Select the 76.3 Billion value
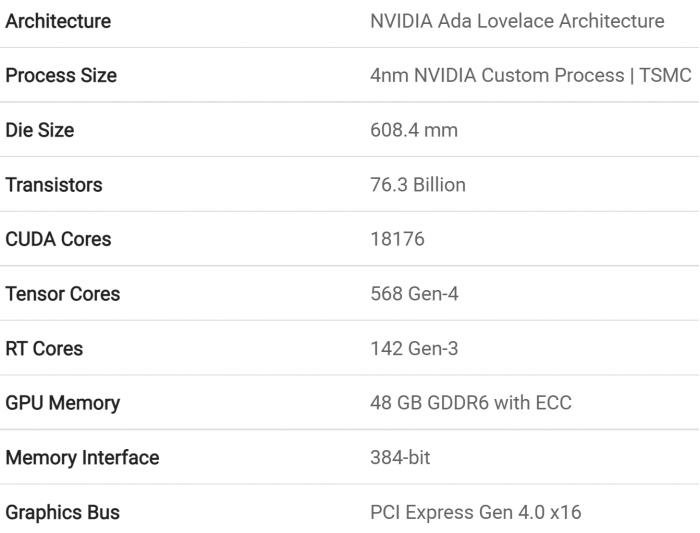The image size is (700, 533). [x=418, y=184]
